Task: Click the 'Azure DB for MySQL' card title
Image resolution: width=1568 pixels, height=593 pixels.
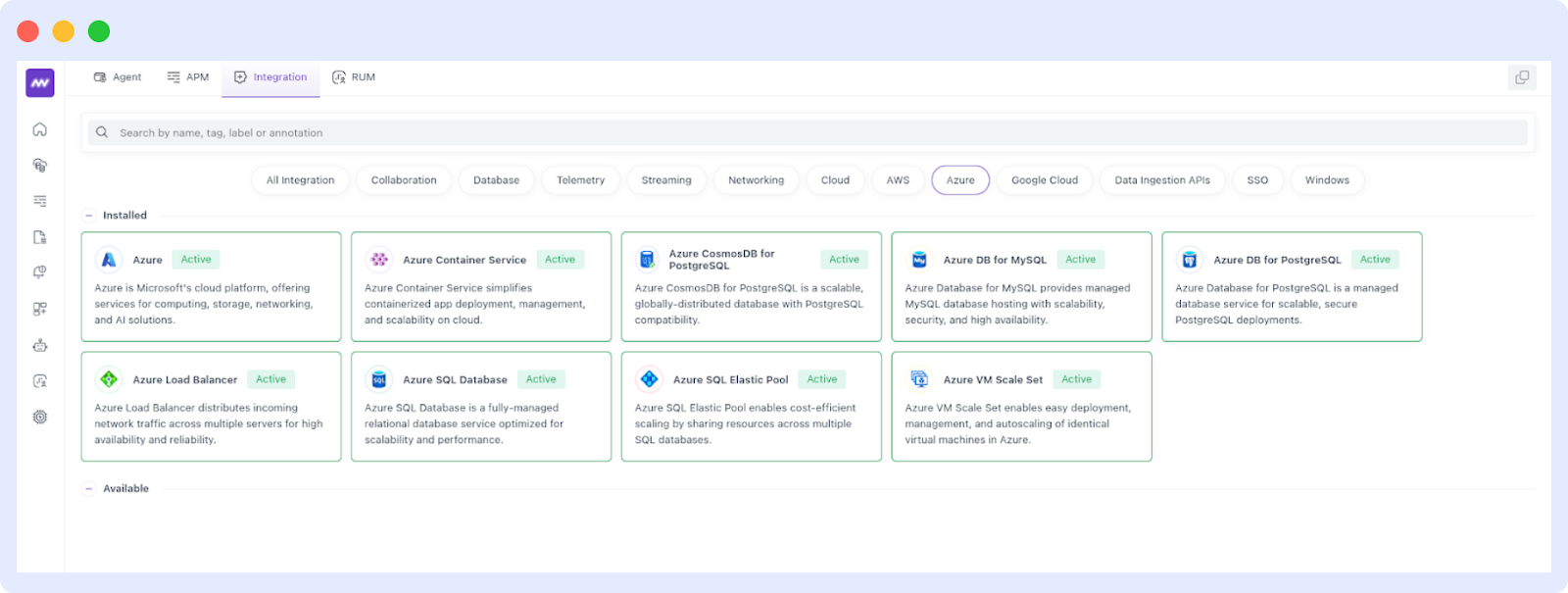Action: (x=995, y=260)
